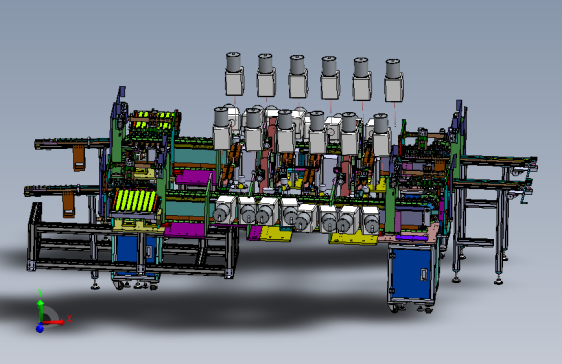Click the green Y axis arrow of the triad
The image size is (562, 364).
(41, 310)
